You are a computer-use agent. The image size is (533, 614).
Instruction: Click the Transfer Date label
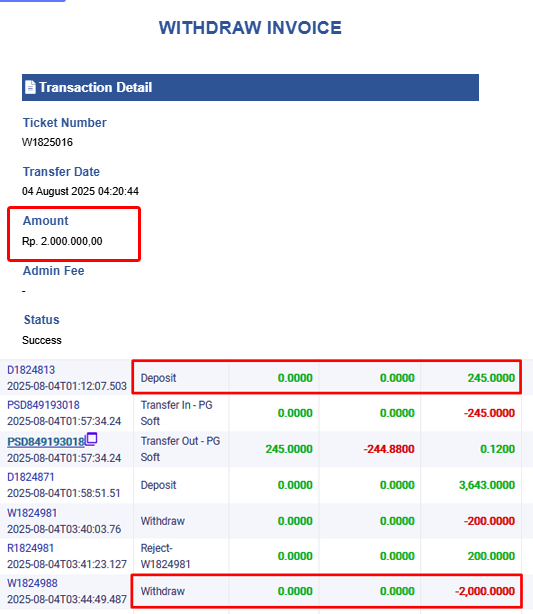[x=61, y=172]
